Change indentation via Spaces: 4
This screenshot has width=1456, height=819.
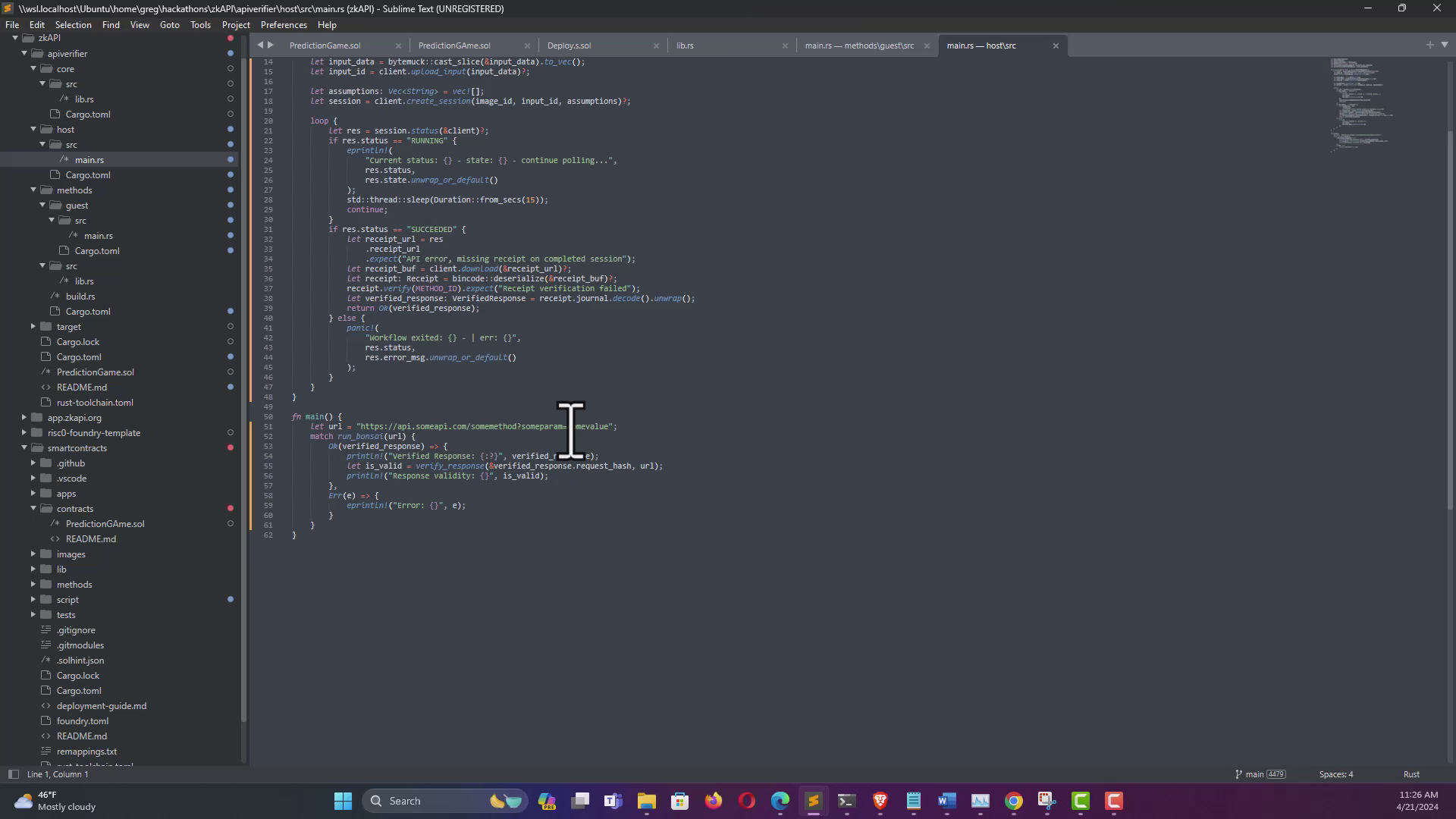(1335, 774)
